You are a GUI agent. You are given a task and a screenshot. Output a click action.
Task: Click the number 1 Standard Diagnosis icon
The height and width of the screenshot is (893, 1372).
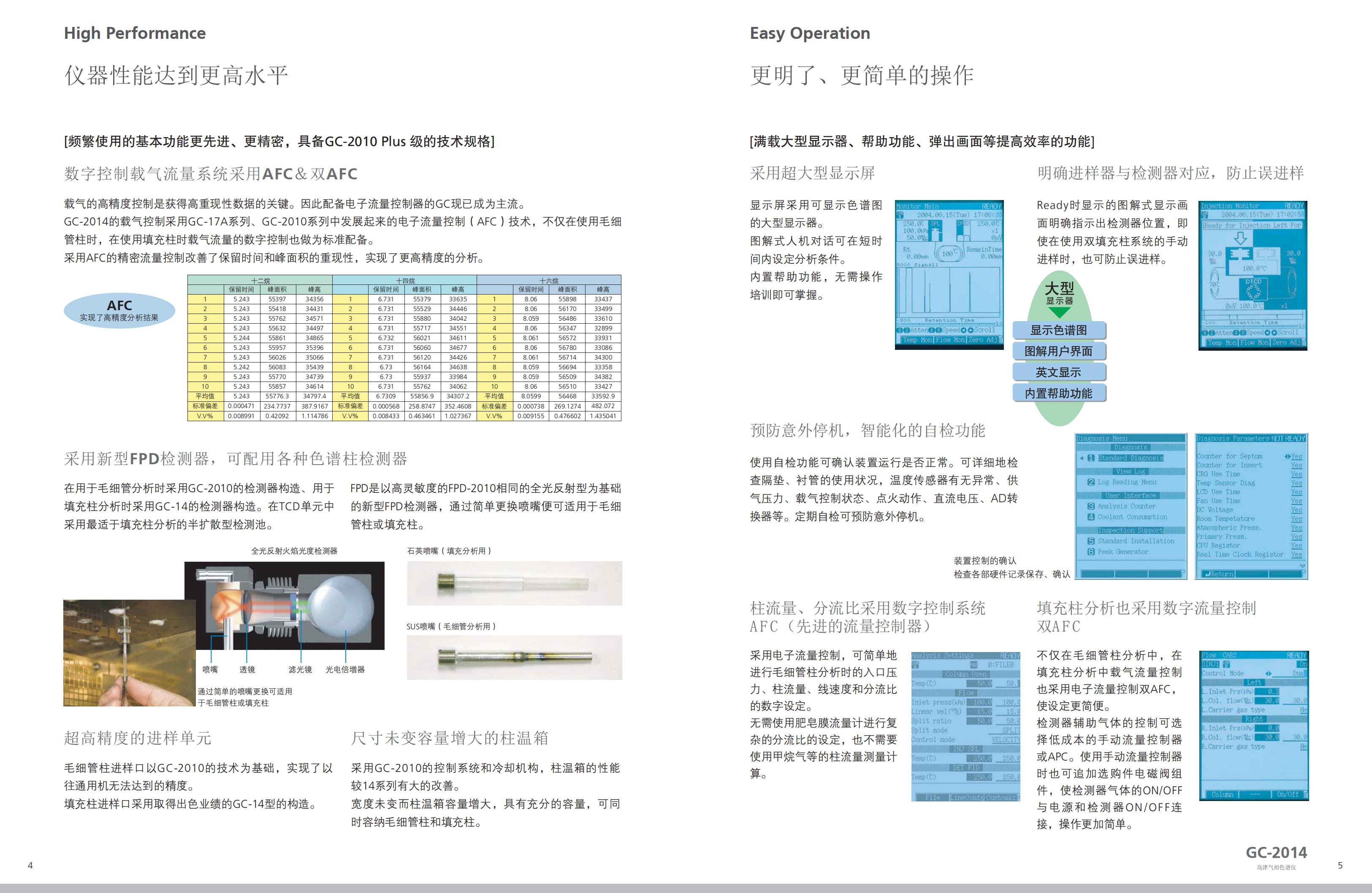(1091, 458)
